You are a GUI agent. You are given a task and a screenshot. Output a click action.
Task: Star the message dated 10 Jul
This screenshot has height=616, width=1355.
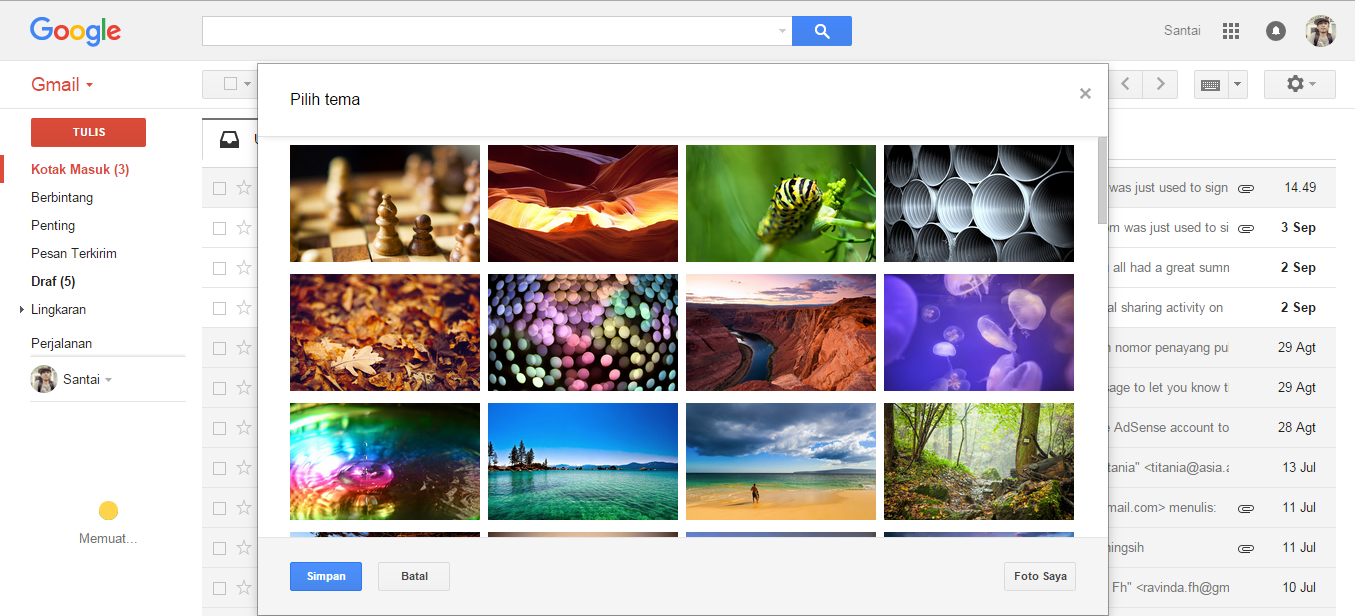244,588
